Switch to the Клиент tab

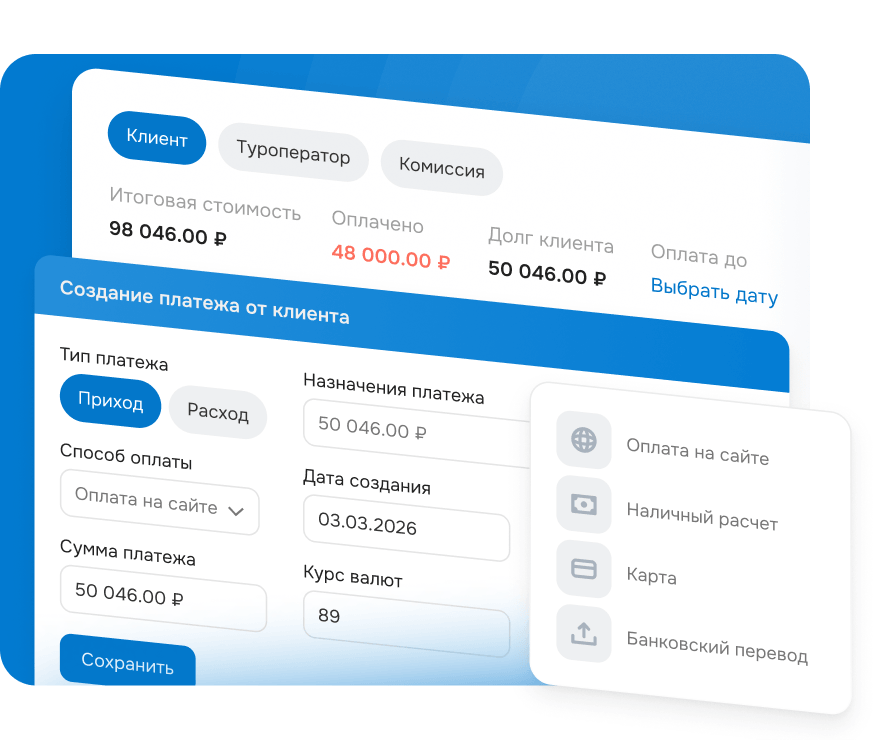[x=156, y=139]
